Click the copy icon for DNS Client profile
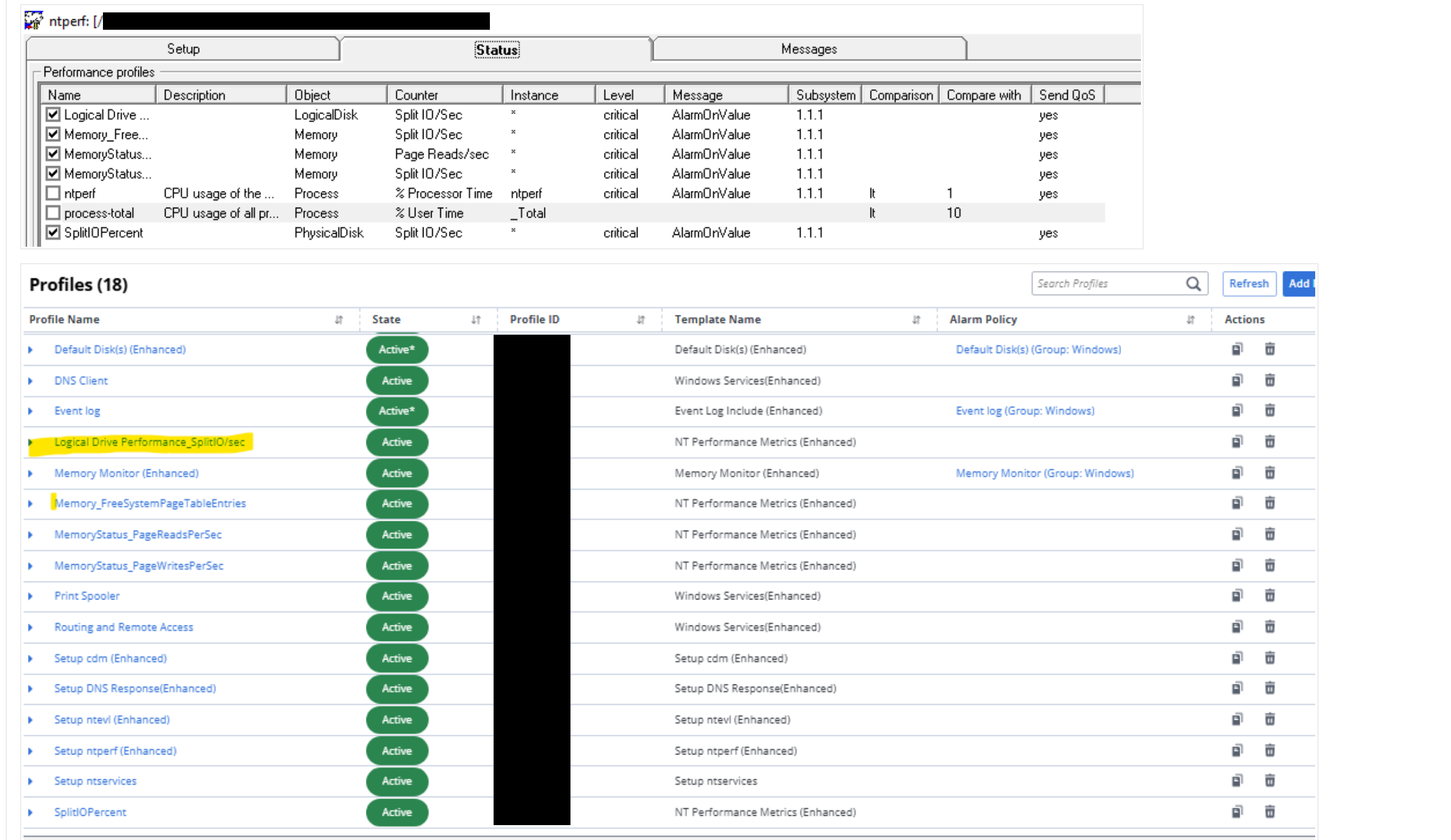This screenshot has height=840, width=1451. [1236, 380]
